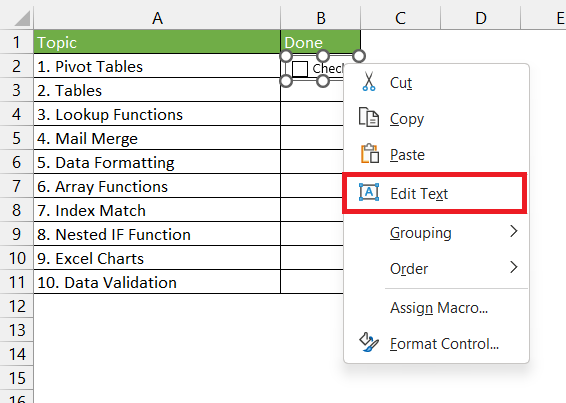Select the column B header
The height and width of the screenshot is (403, 566).
321,18
